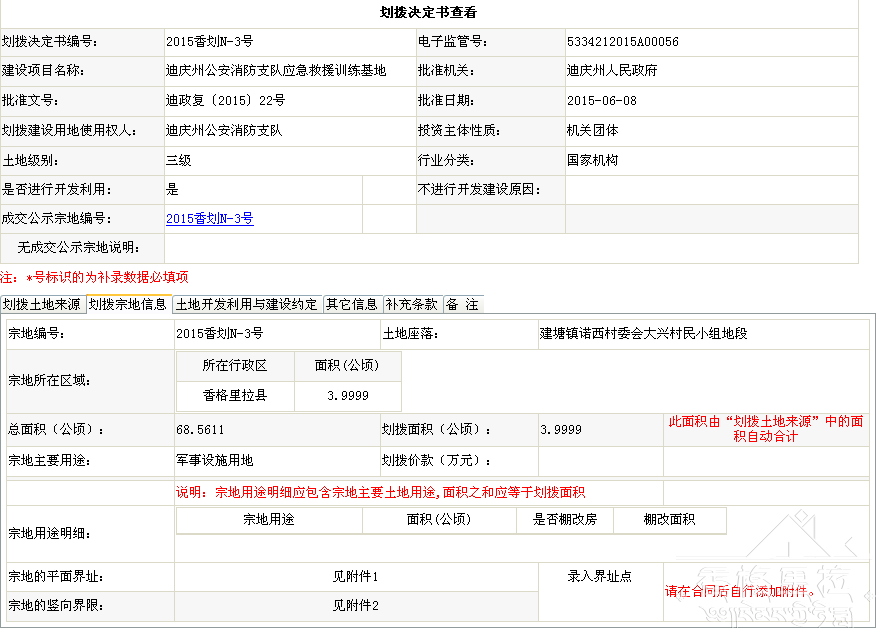Screen dimensions: 876x628
Task: Click the 批准日期 value 2015-06-08
Action: 601,101
